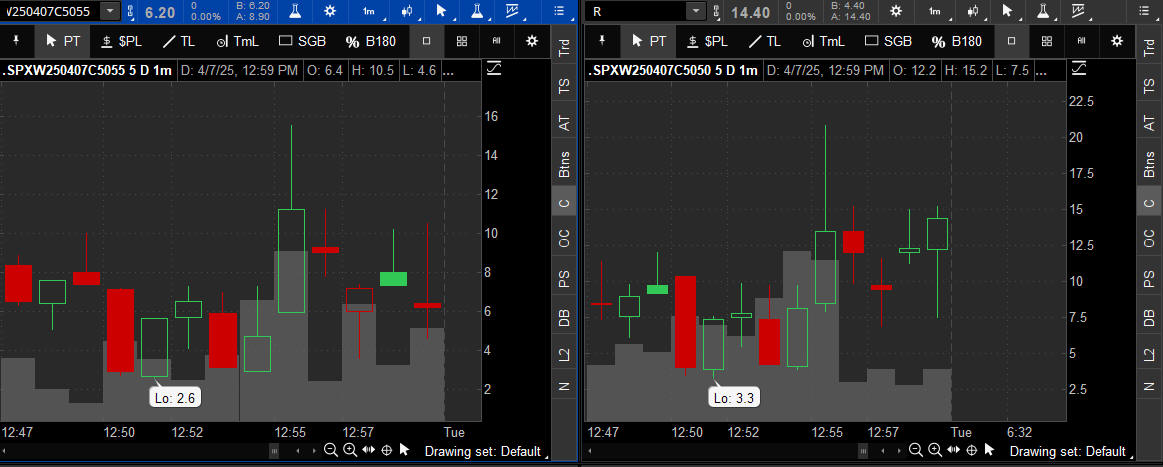Select four-grid layout in left toolbar
The width and height of the screenshot is (1163, 467).
[x=461, y=42]
